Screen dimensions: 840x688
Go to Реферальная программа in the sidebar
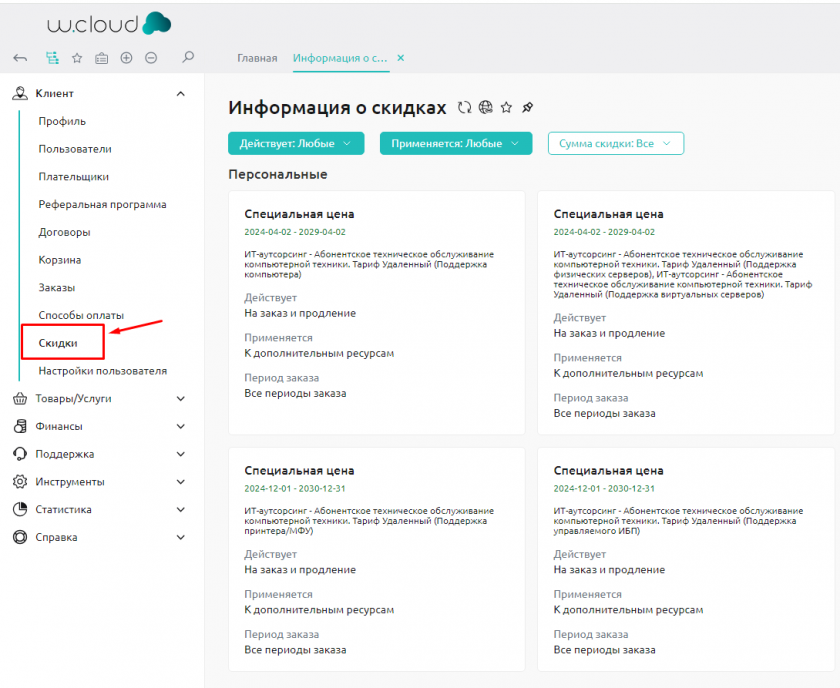(x=102, y=205)
